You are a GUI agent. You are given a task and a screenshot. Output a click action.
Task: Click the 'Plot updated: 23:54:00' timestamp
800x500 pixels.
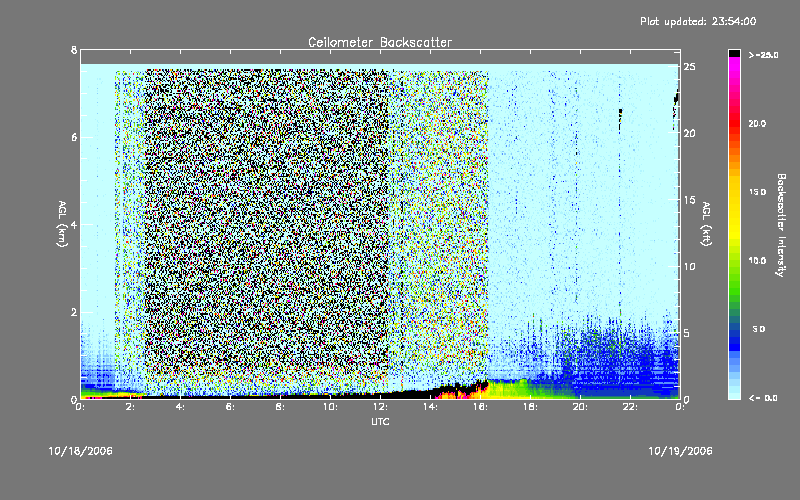pos(698,21)
